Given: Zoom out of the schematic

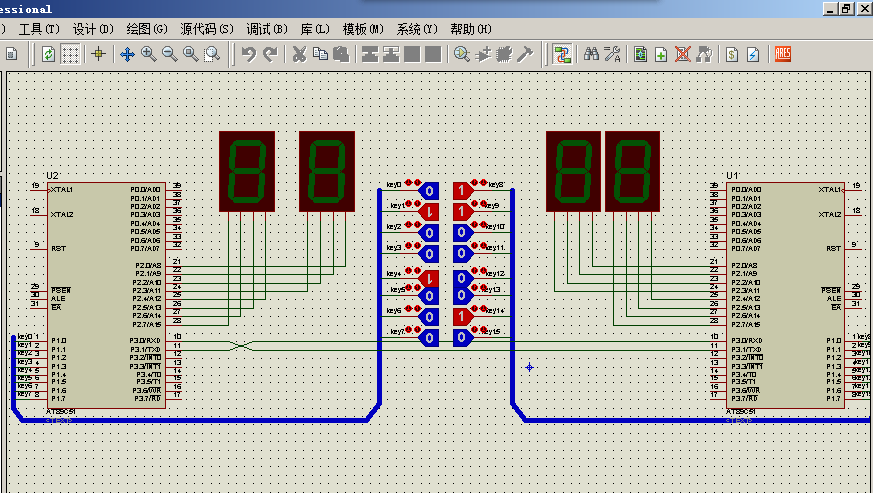Looking at the screenshot, I should click(x=170, y=54).
